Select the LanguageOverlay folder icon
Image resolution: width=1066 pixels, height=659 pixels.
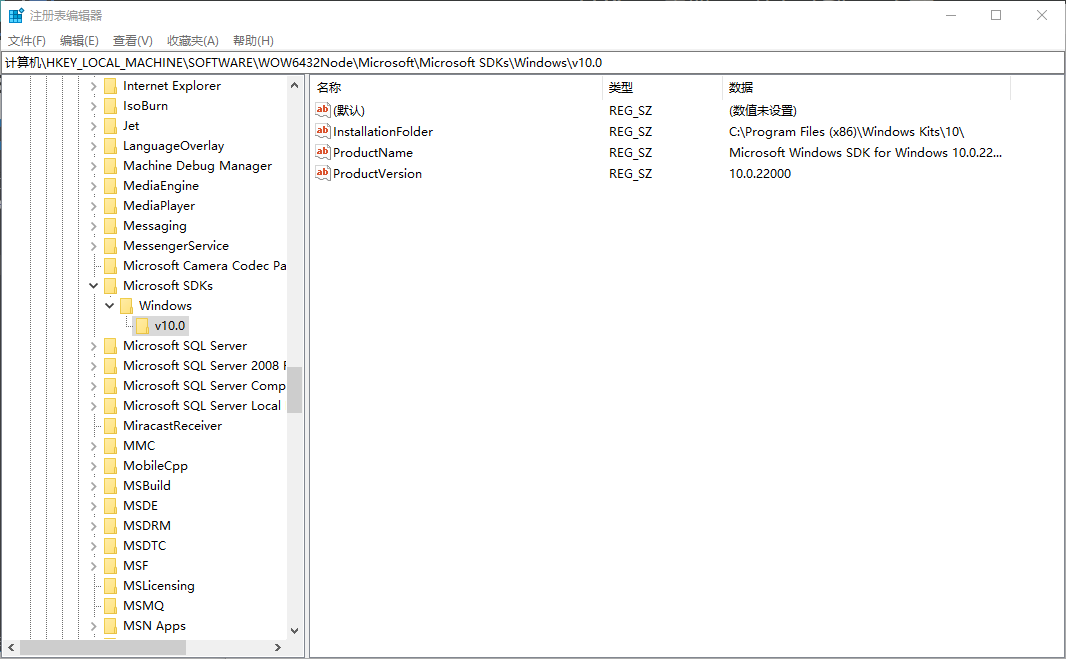click(110, 146)
